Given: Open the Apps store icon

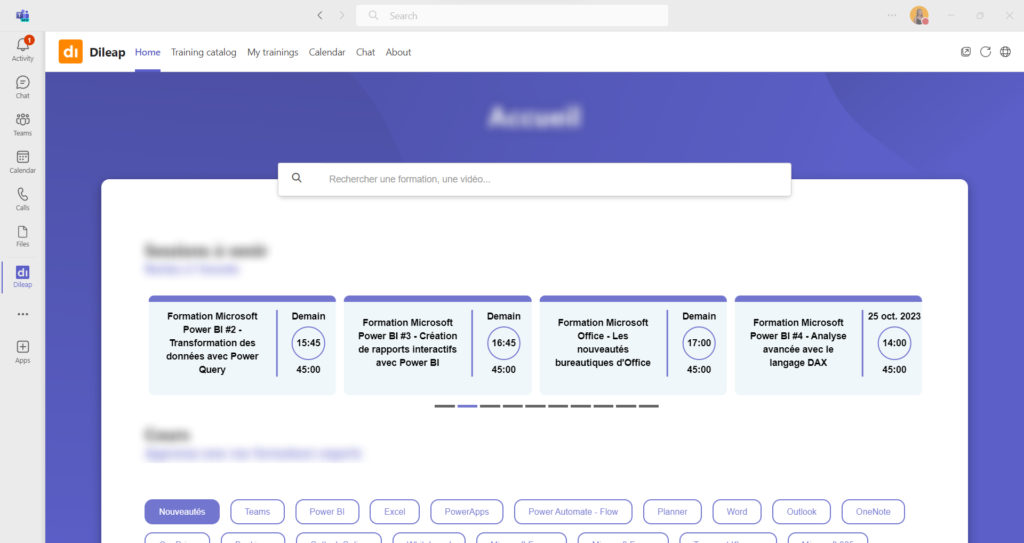Looking at the screenshot, I should (x=22, y=351).
